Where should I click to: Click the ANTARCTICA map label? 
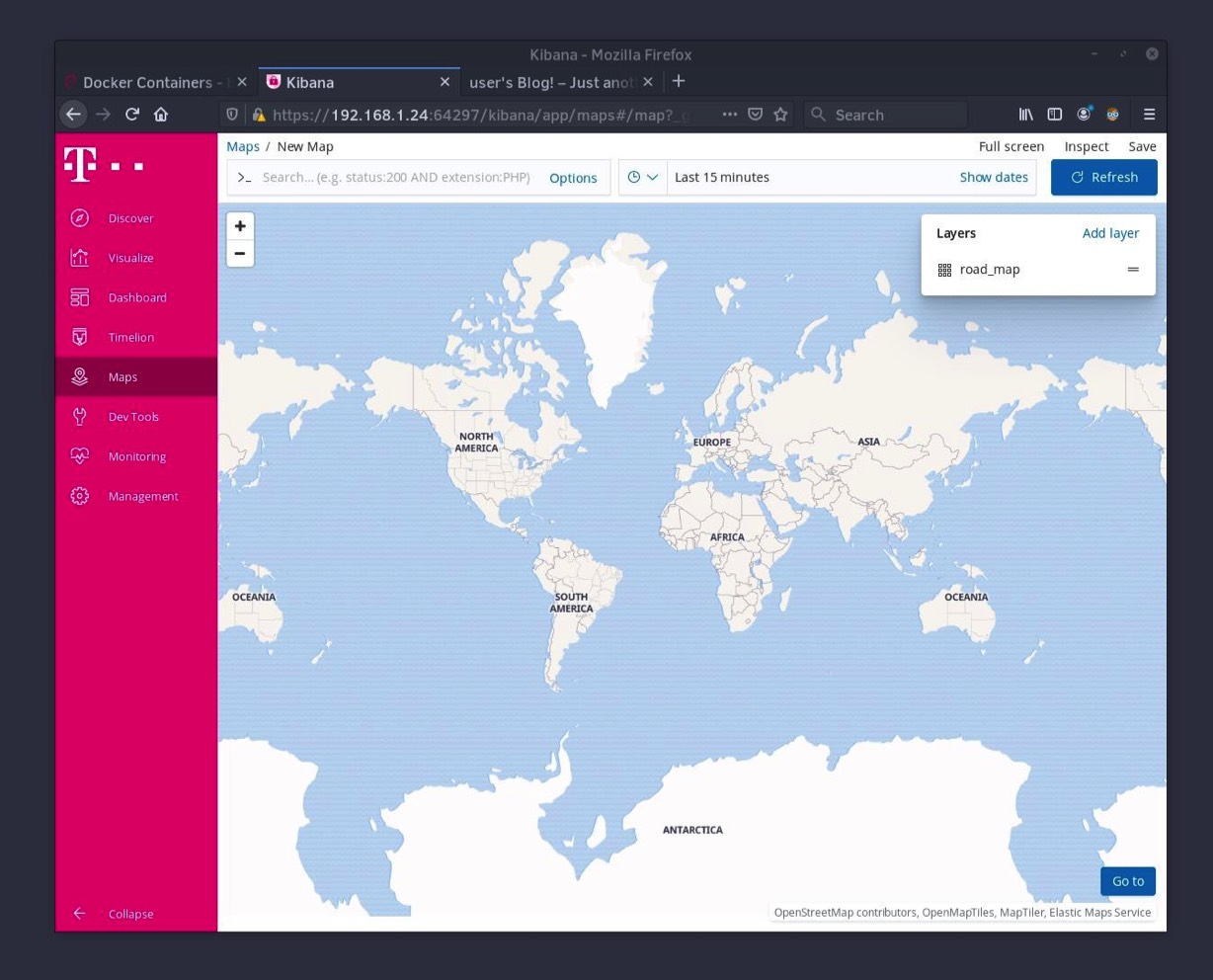(x=692, y=830)
